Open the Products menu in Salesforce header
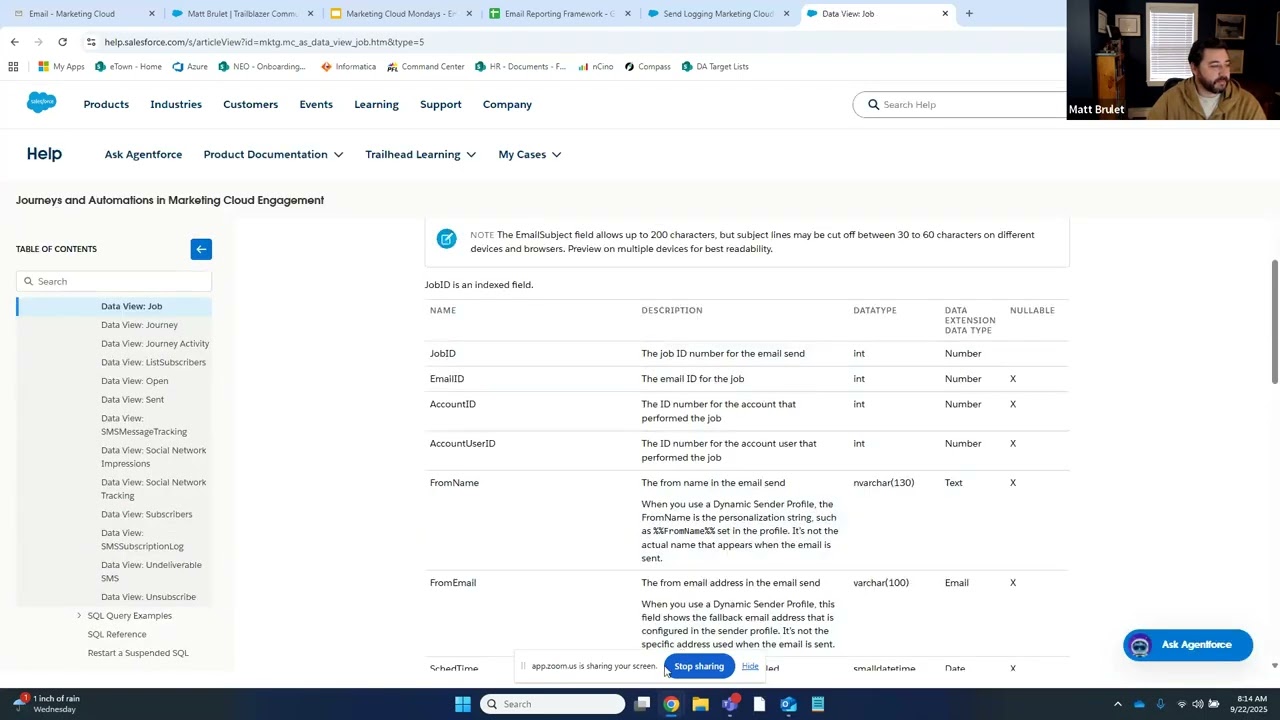This screenshot has height=720, width=1280. 106,104
